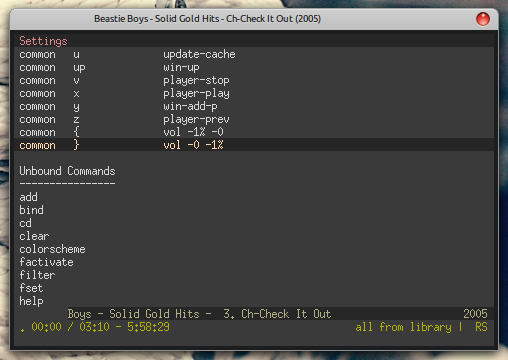Viewport: 508px width, 360px height.
Task: Select the highlighted 'vol -0 -1%' row
Action: pos(254,145)
